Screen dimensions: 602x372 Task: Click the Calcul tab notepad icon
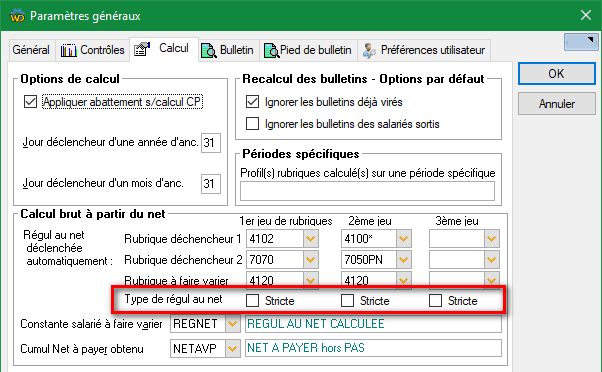pos(142,49)
